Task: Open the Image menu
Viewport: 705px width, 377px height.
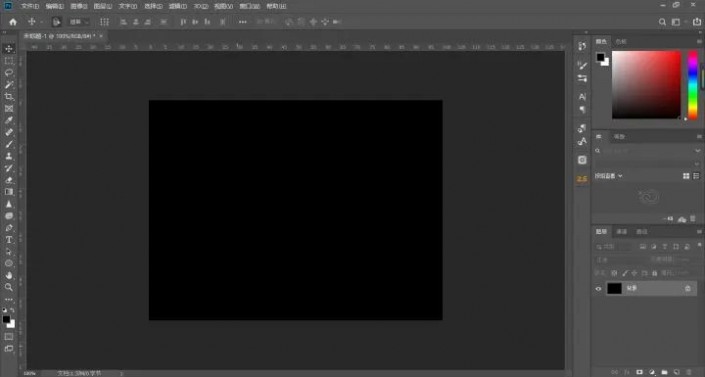Action: click(79, 6)
